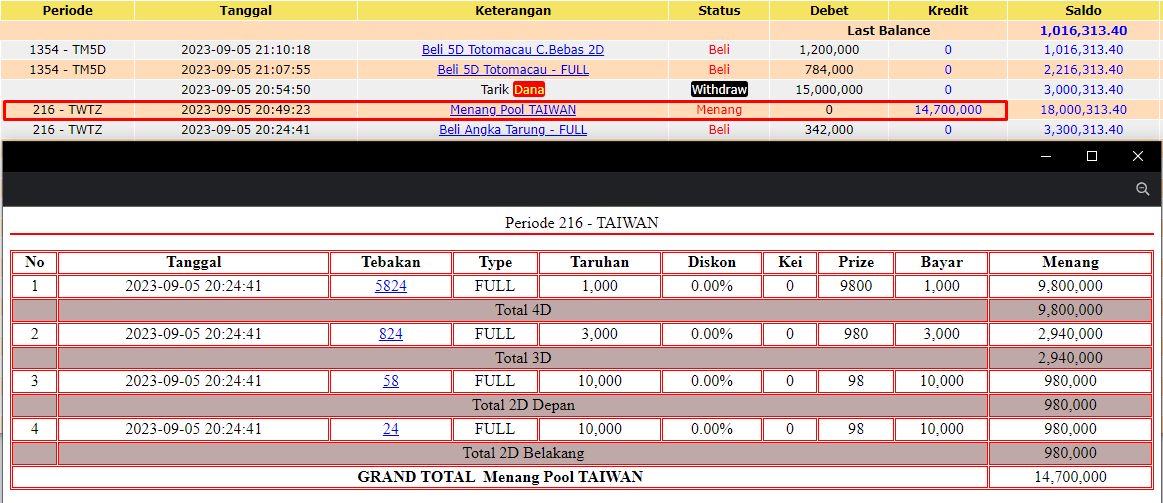Screen dimensions: 1163x503
Task: Click the Total 3D subtotal row label
Action: pos(523,358)
